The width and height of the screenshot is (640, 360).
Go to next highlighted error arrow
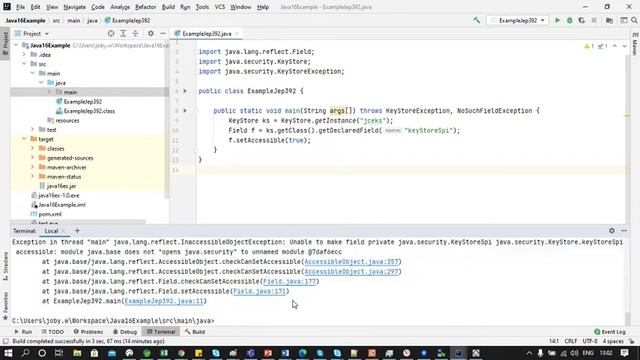tap(624, 46)
